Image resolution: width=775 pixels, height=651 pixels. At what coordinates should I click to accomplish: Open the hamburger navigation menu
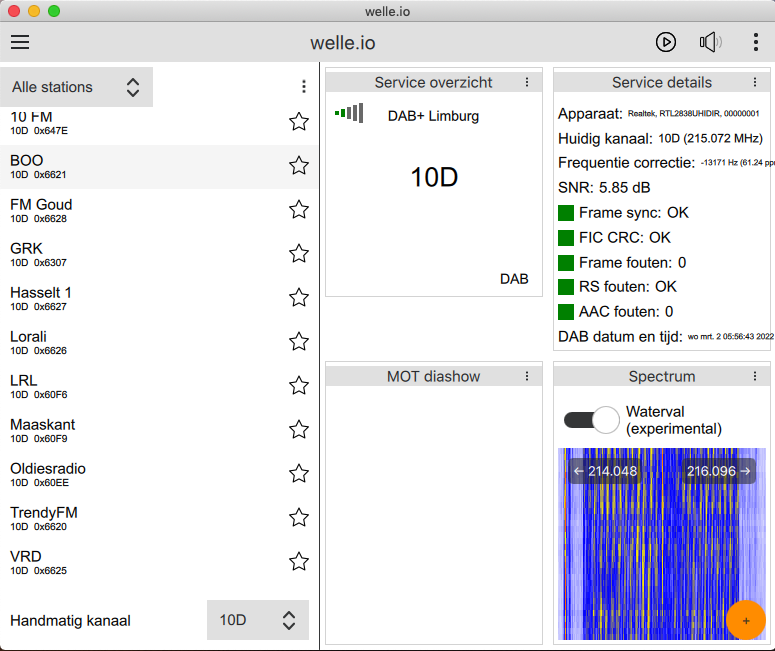pos(20,42)
